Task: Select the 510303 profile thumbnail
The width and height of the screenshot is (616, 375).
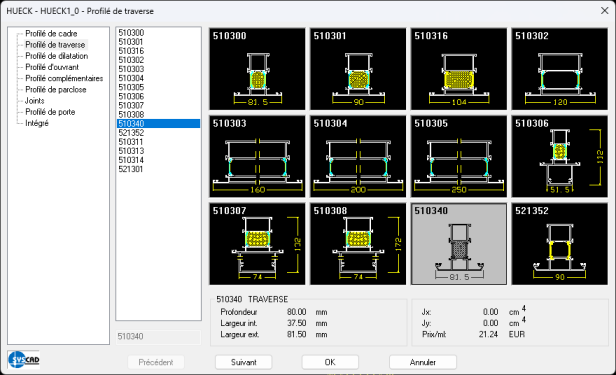Action: click(257, 156)
